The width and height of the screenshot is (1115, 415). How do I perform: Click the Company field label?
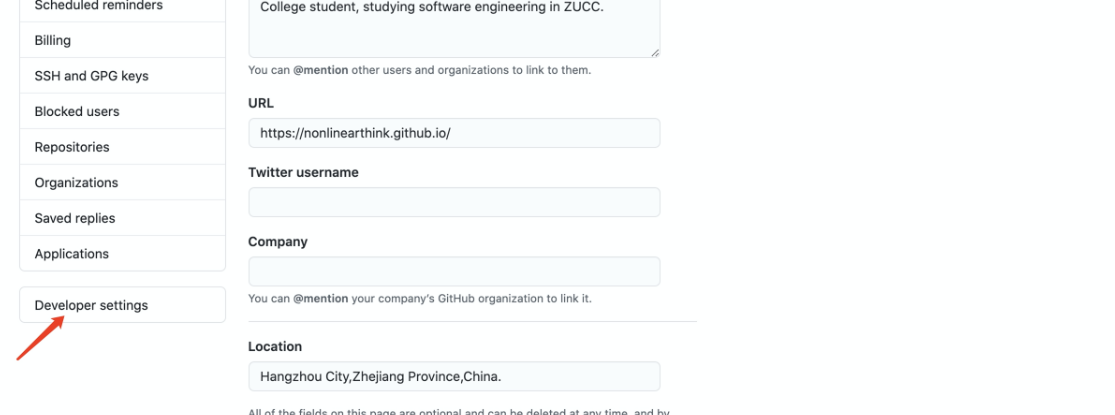278,242
